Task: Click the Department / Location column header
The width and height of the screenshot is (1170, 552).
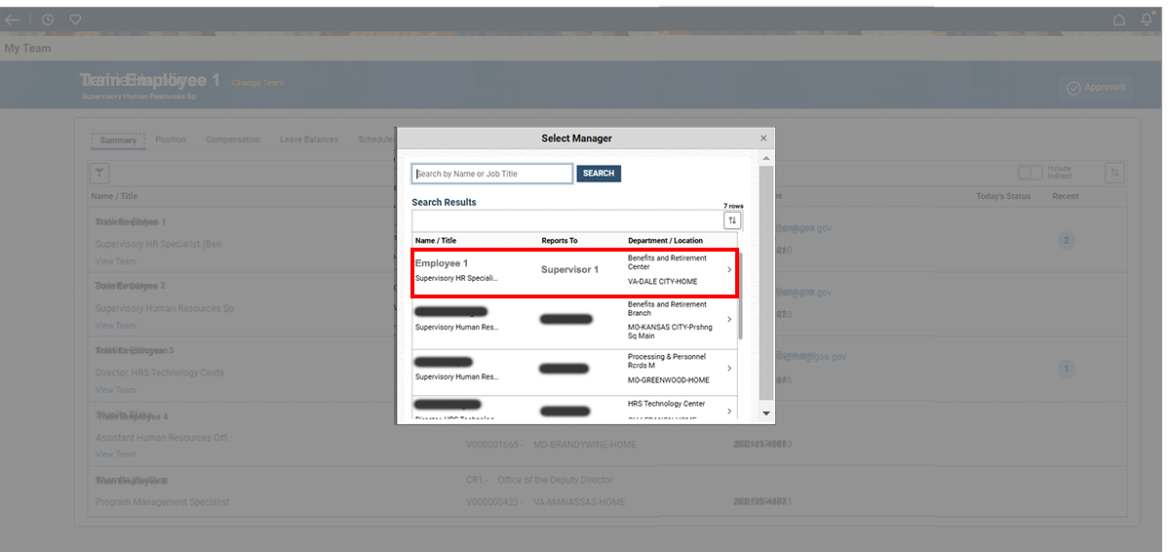Action: tap(665, 241)
